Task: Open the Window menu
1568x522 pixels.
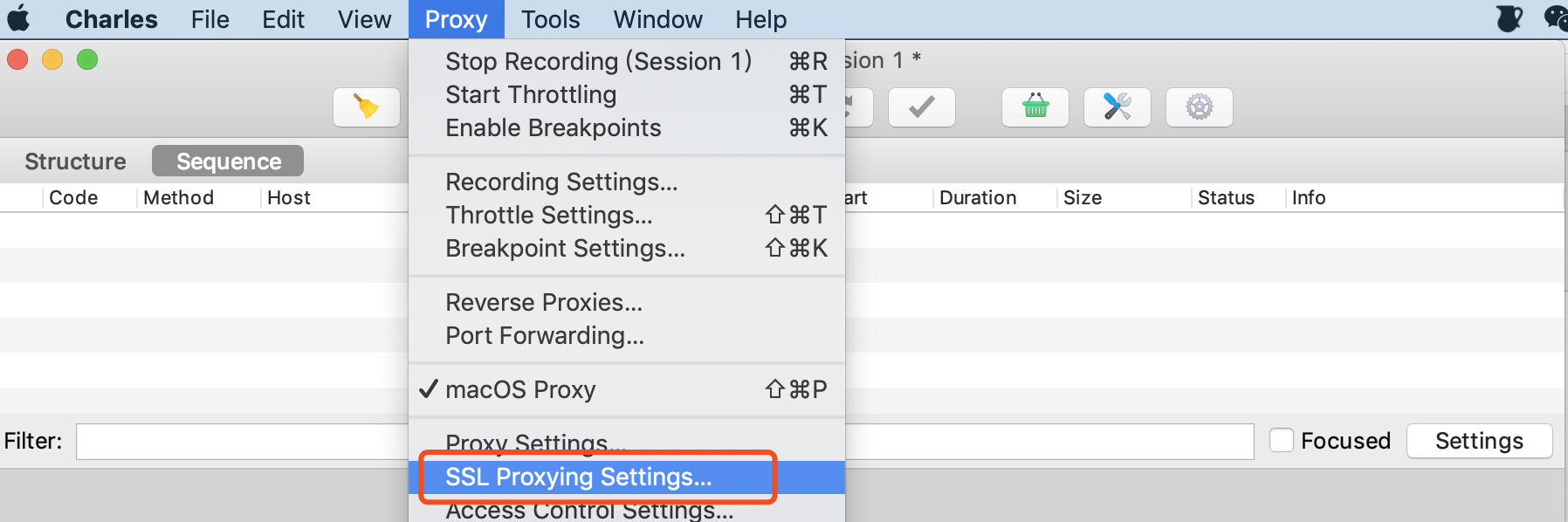Action: click(x=658, y=19)
